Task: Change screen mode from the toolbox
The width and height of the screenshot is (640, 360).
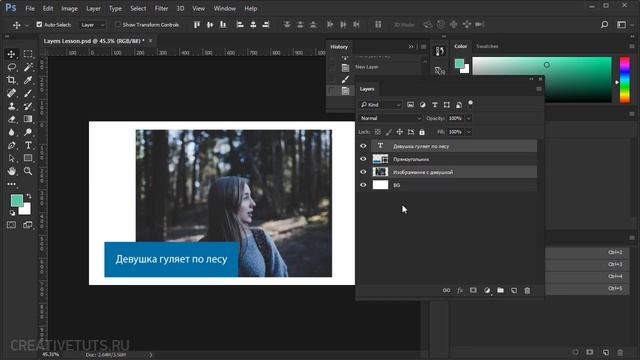Action: click(x=28, y=225)
